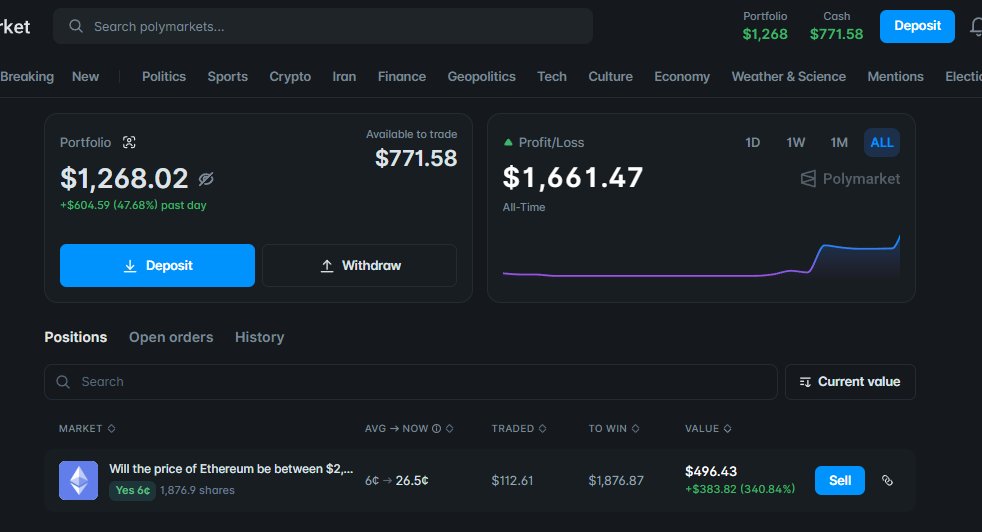Click the $1,268.02 portfolio value
Screen dimensions: 982x532
click(124, 179)
